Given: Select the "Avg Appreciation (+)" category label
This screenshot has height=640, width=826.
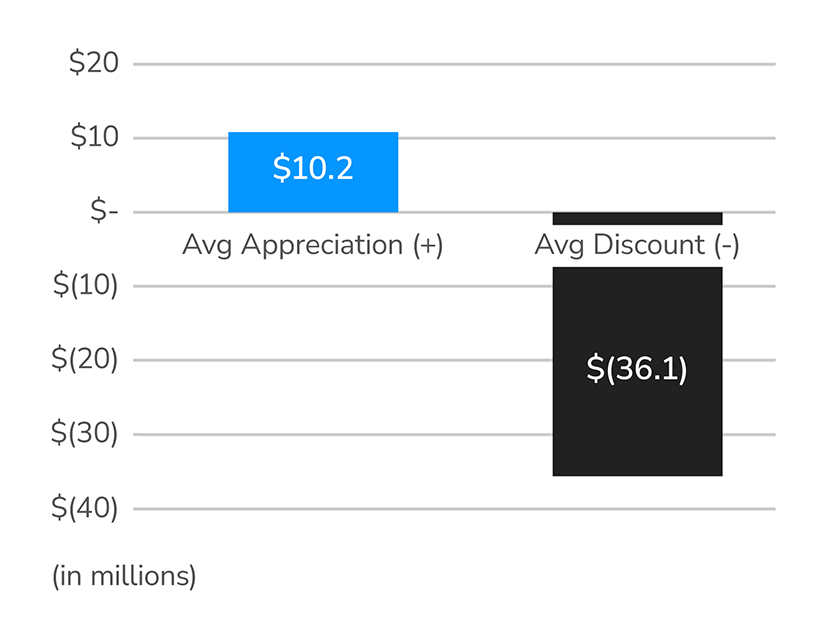Looking at the screenshot, I should click(x=312, y=245).
